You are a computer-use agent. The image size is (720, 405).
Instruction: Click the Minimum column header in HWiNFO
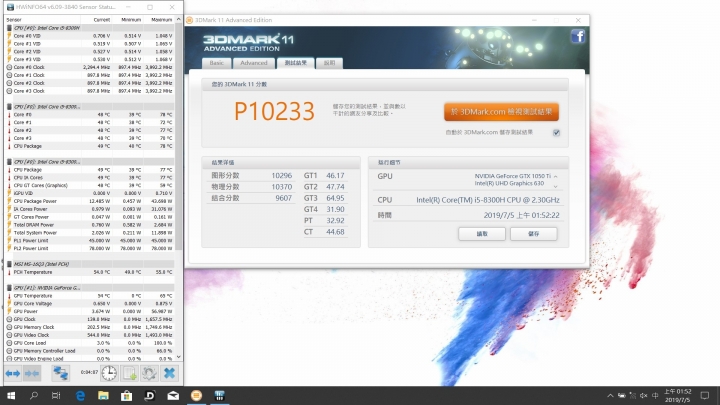(127, 20)
